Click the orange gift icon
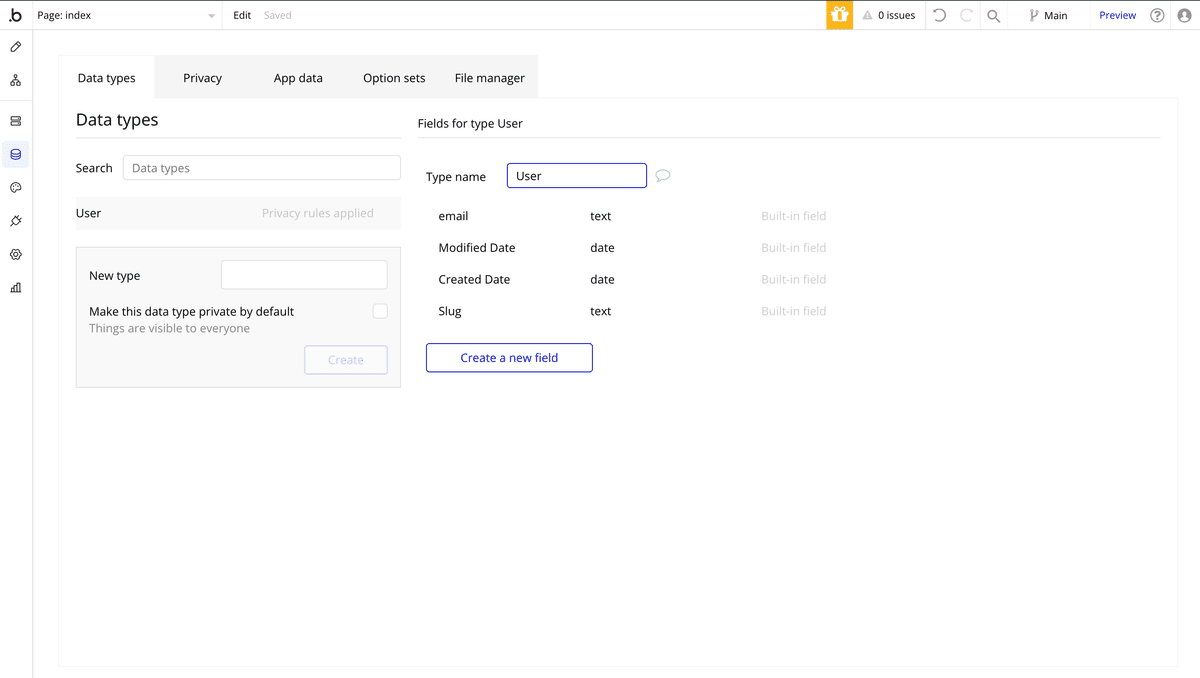The width and height of the screenshot is (1200, 678). [x=839, y=15]
